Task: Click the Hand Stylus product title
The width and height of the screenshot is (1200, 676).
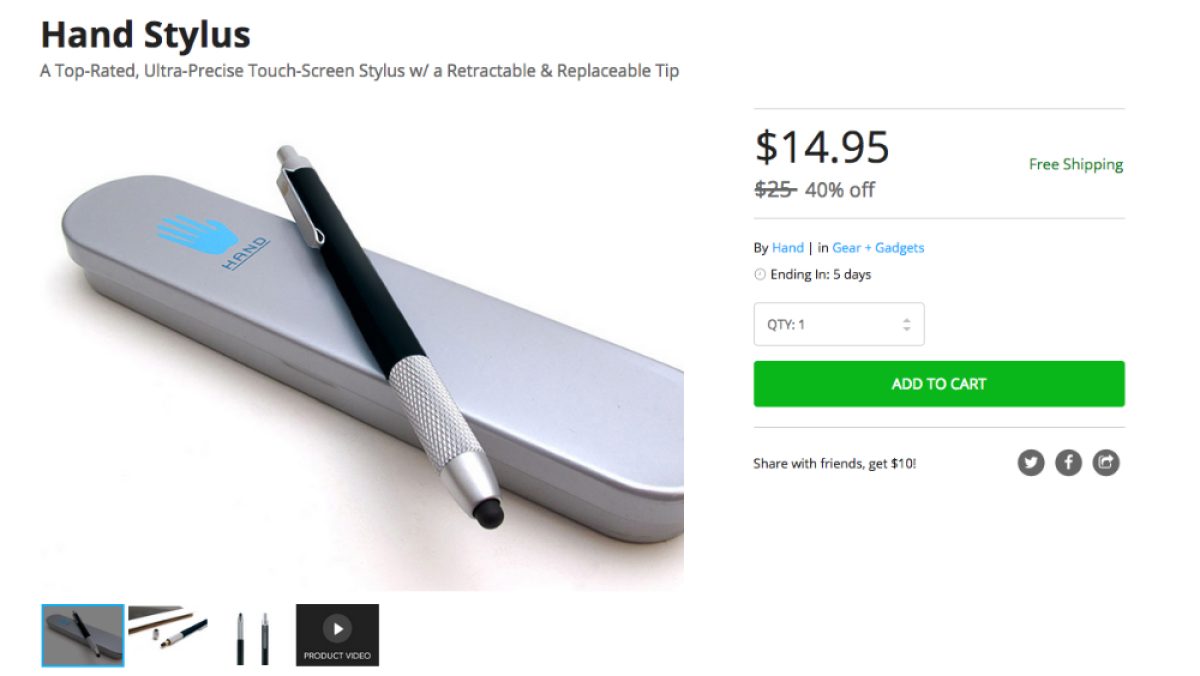Action: [x=145, y=35]
